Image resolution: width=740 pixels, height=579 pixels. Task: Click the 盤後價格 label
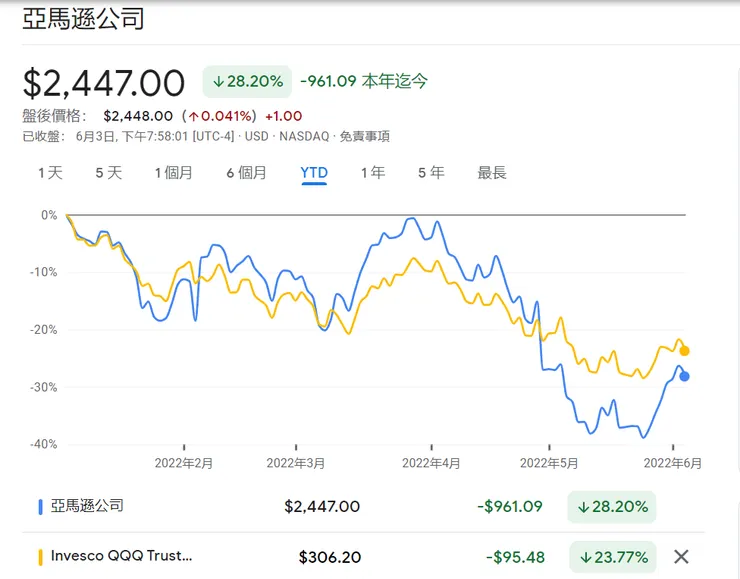coord(54,116)
